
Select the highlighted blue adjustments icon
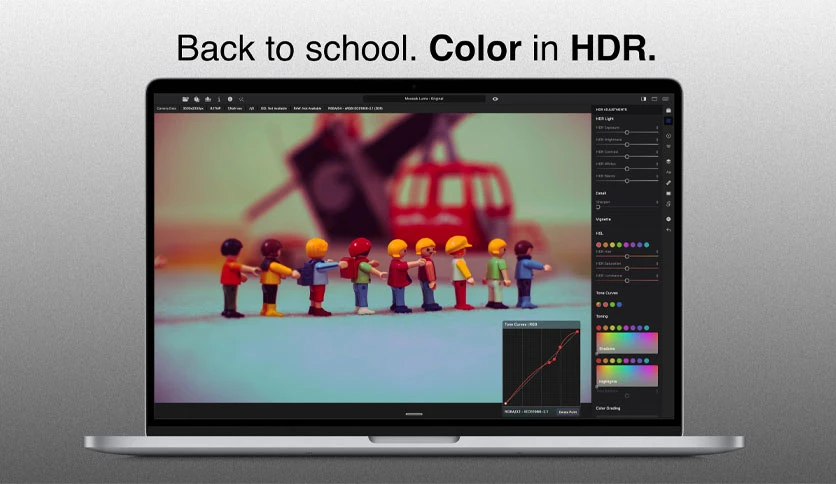pos(669,122)
